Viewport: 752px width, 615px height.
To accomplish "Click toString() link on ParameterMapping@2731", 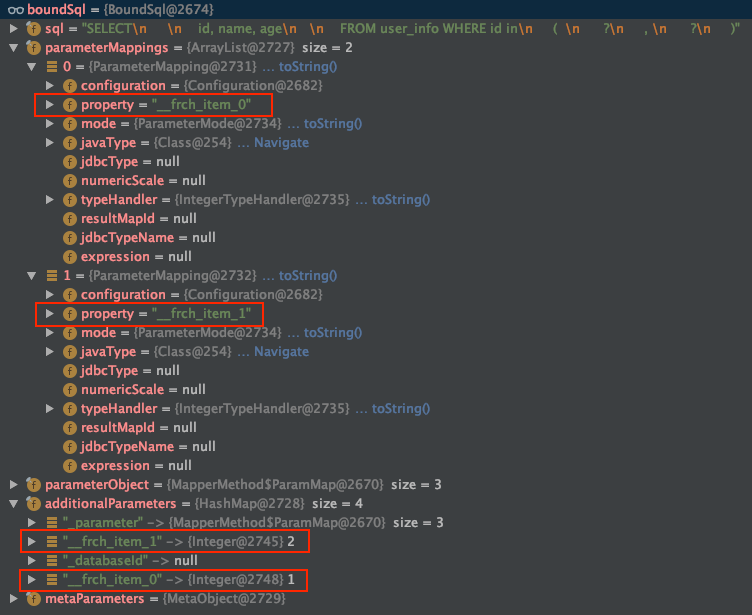I will (x=307, y=67).
